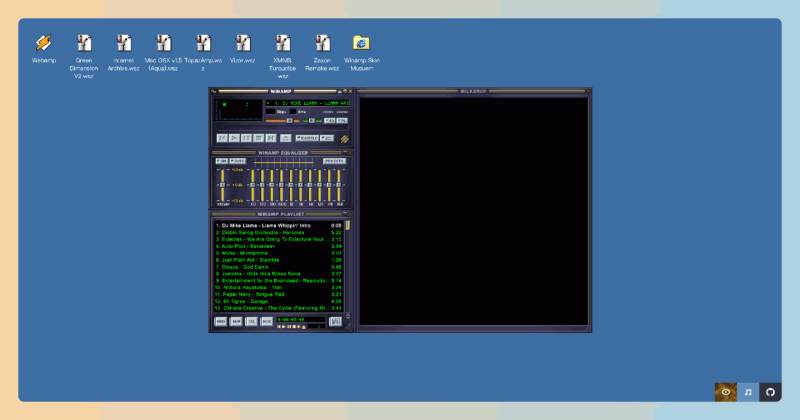
Task: Click the eject button to open files
Action: 286,138
